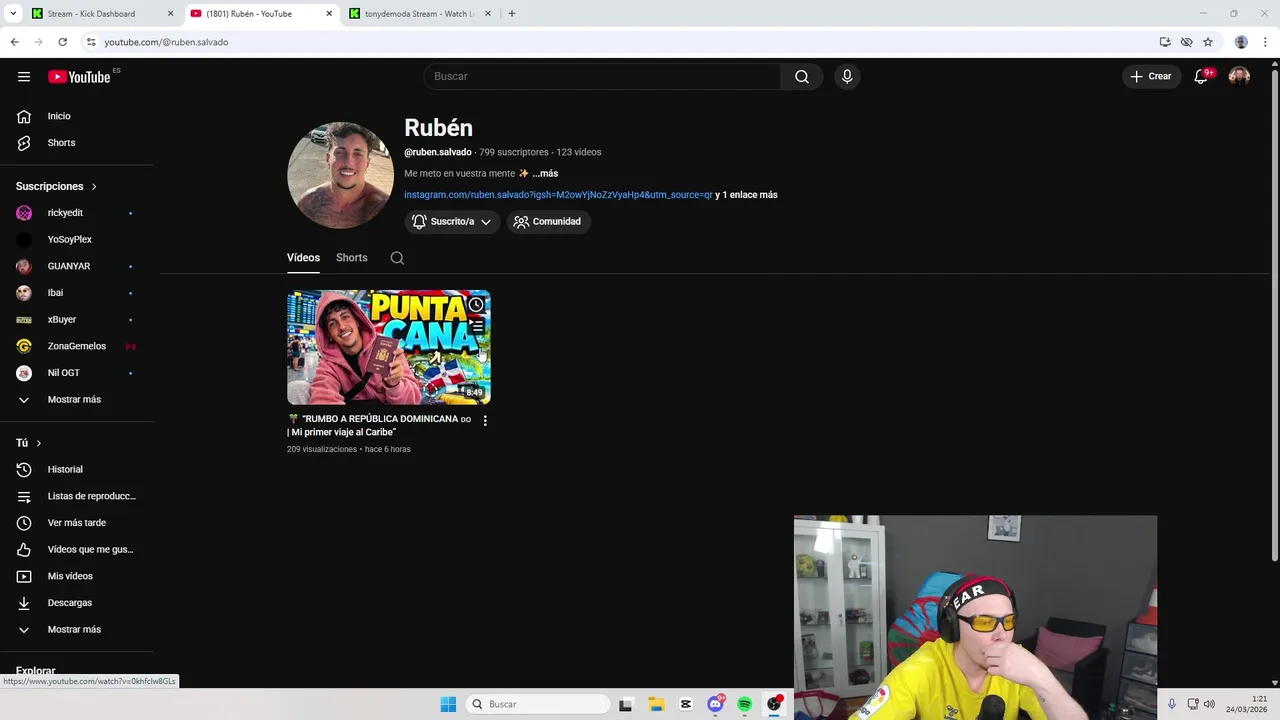The image size is (1280, 720).
Task: Open Discord from the taskbar
Action: [x=715, y=704]
